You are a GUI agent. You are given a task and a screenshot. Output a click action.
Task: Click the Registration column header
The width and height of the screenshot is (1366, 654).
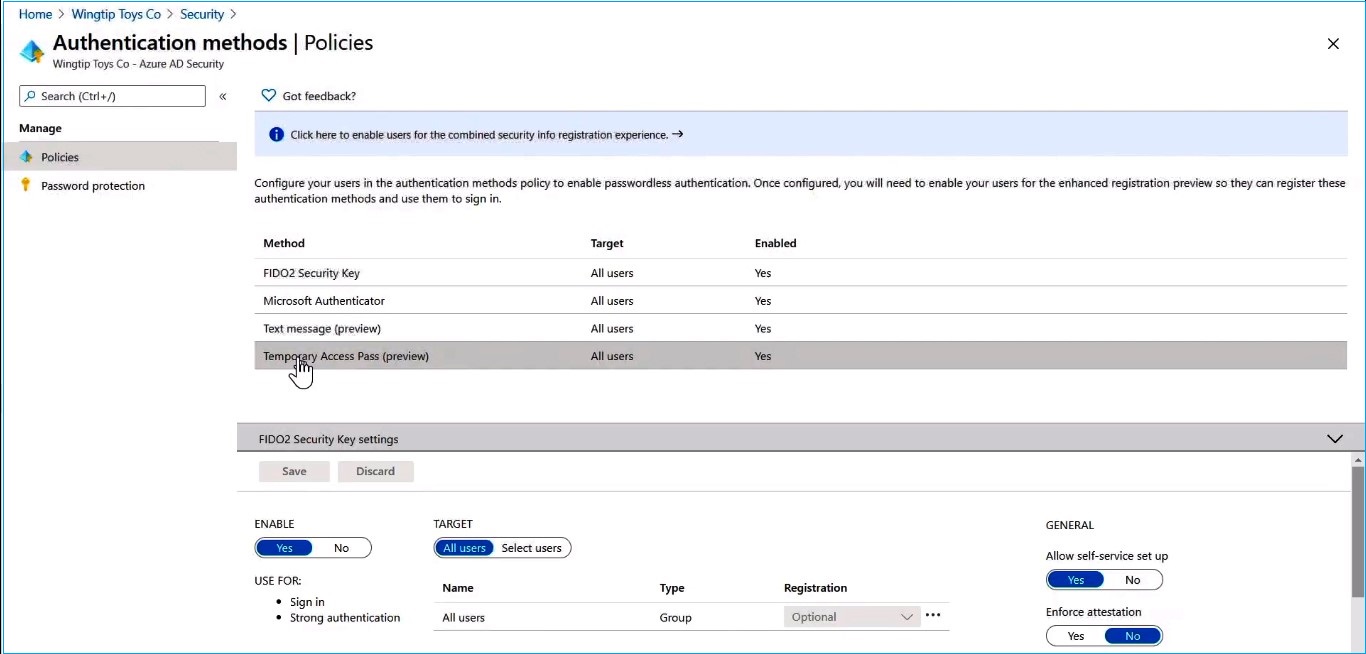816,588
